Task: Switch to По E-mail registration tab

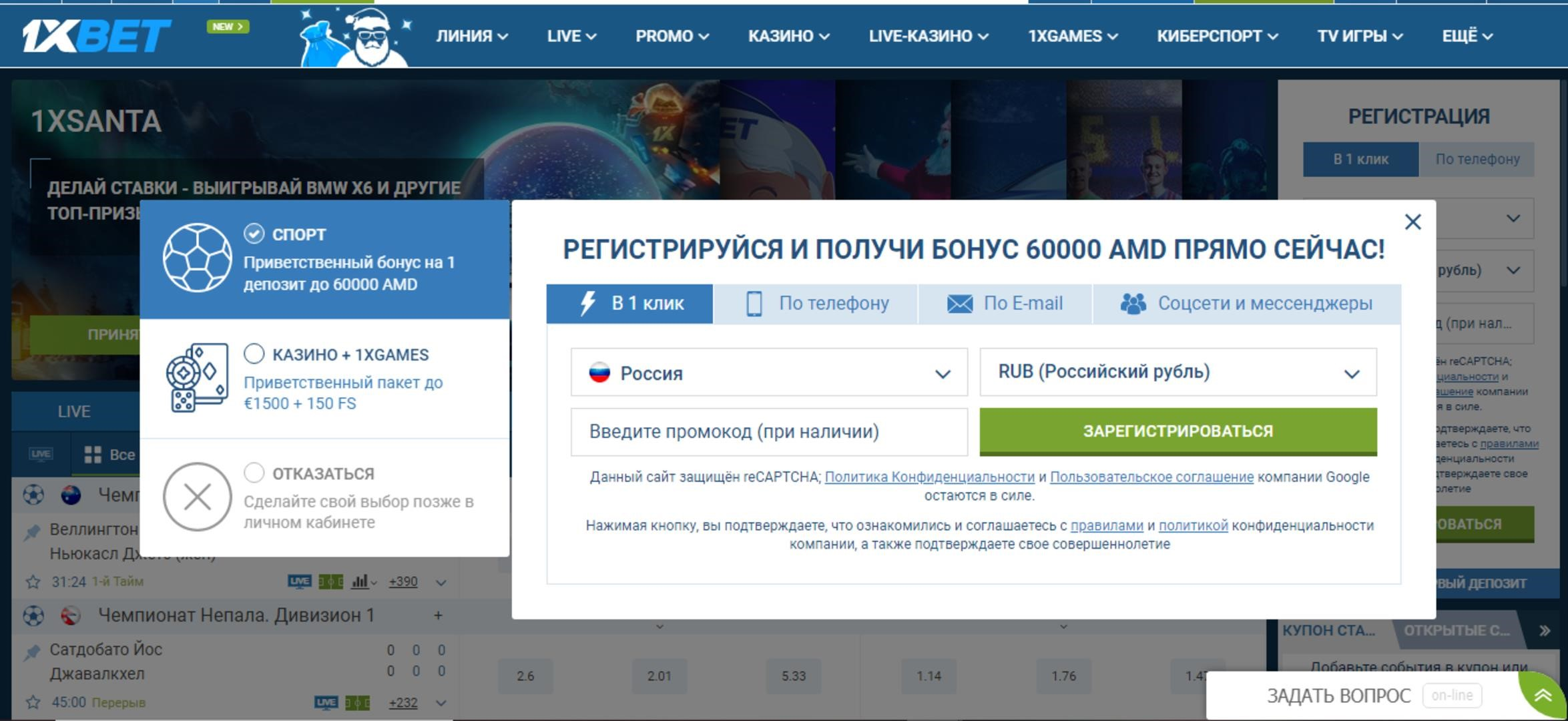Action: 1005,304
